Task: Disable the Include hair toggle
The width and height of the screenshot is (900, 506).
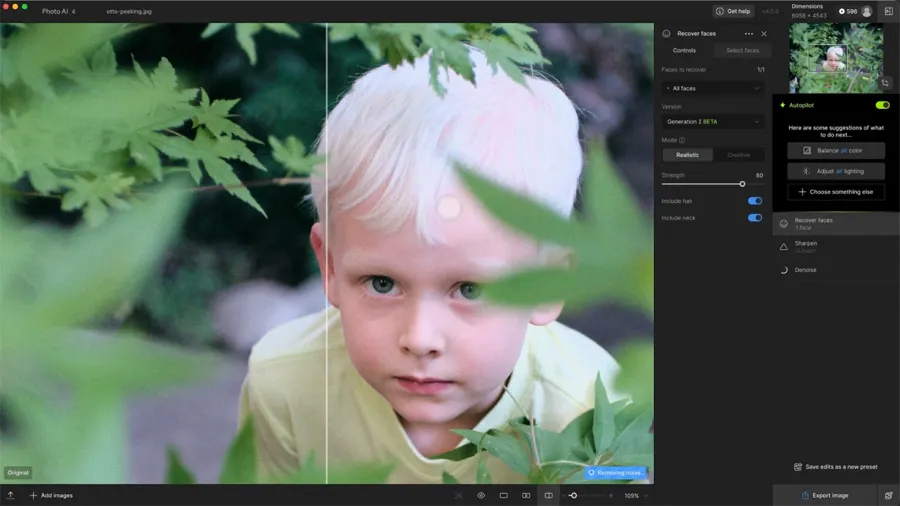Action: pyautogui.click(x=755, y=201)
